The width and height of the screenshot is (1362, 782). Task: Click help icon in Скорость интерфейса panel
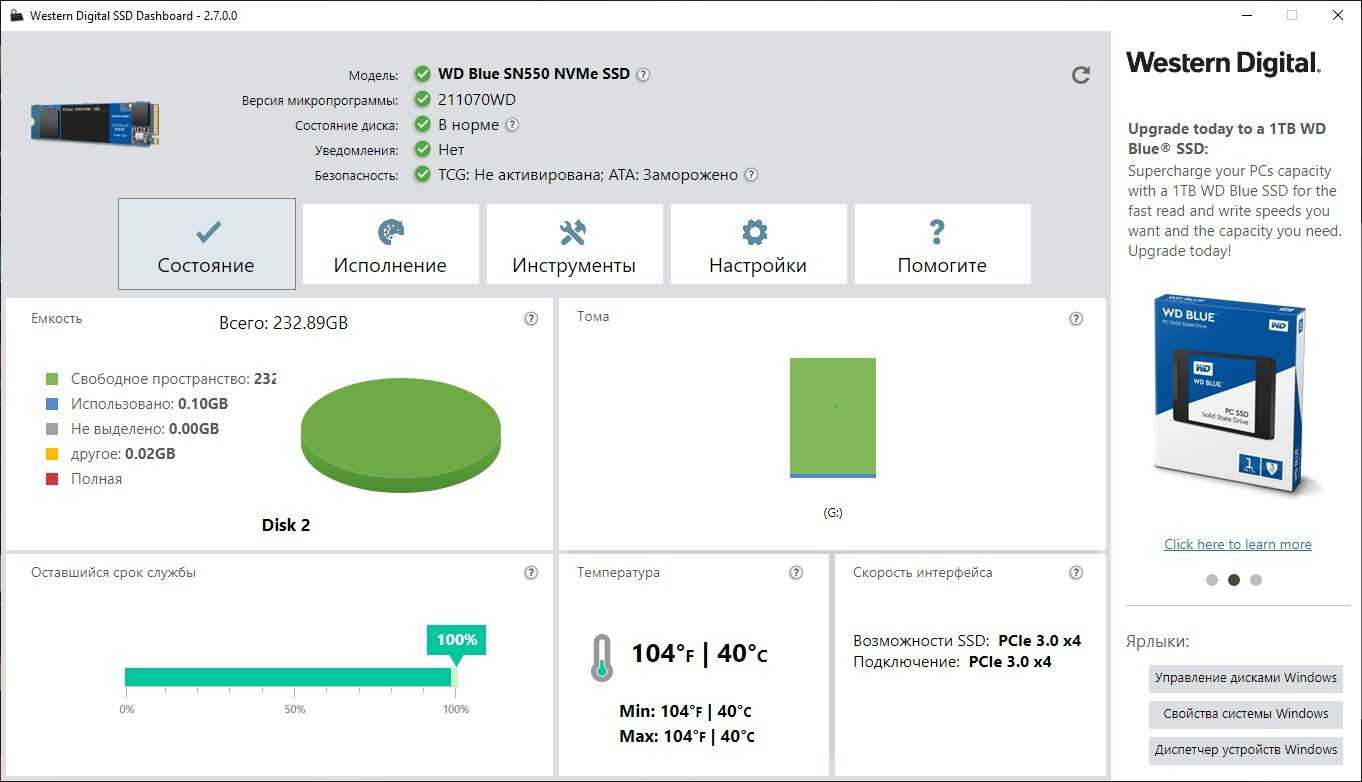pyautogui.click(x=1076, y=573)
